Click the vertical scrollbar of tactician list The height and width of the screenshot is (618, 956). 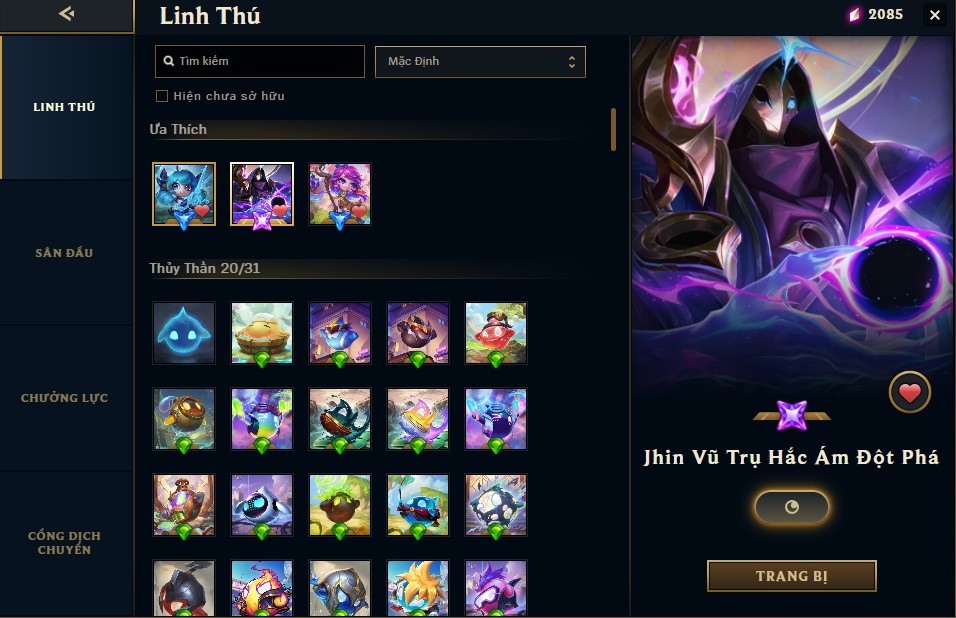(x=613, y=129)
